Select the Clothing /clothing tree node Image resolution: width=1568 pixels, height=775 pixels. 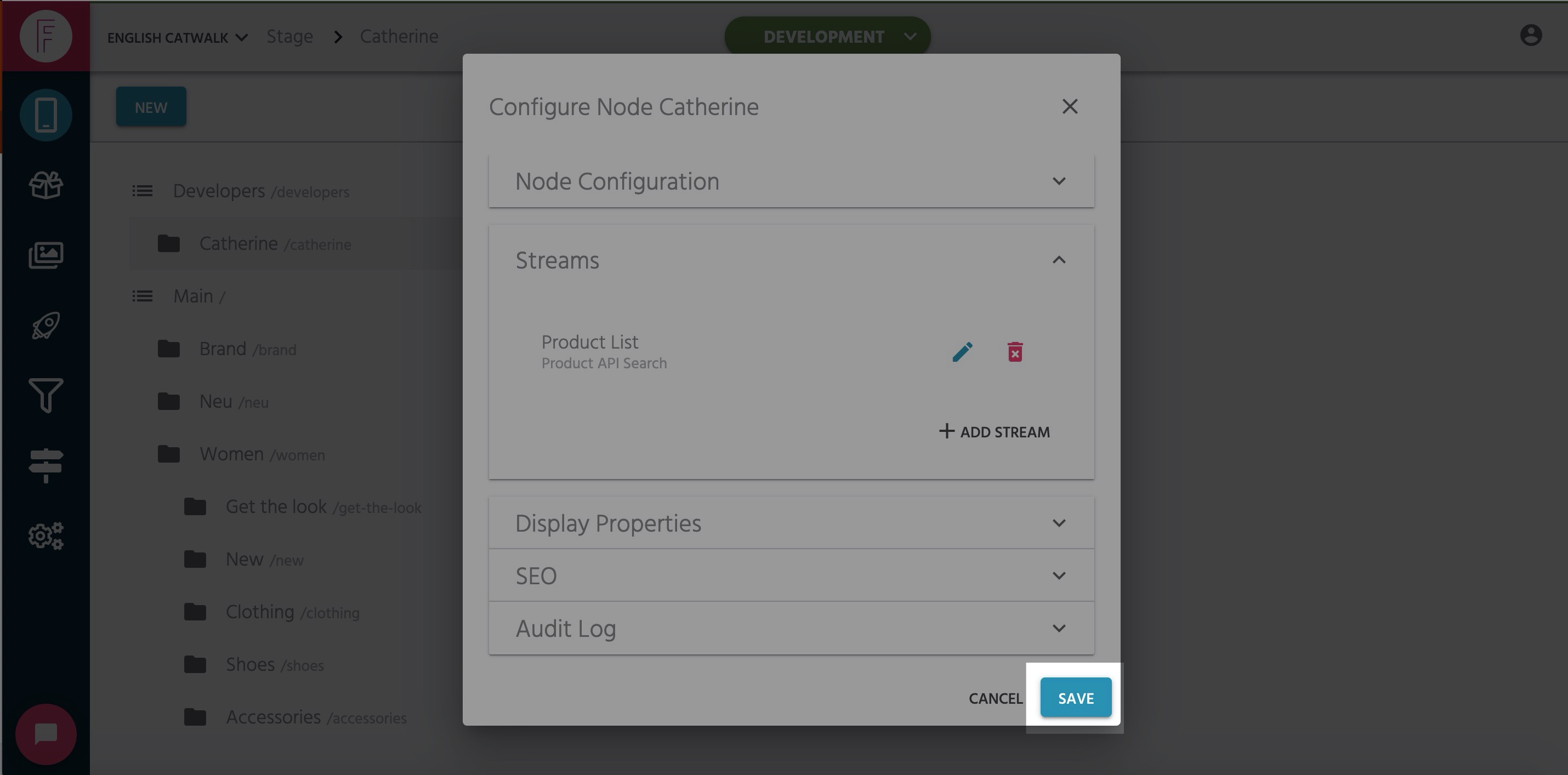click(x=292, y=612)
